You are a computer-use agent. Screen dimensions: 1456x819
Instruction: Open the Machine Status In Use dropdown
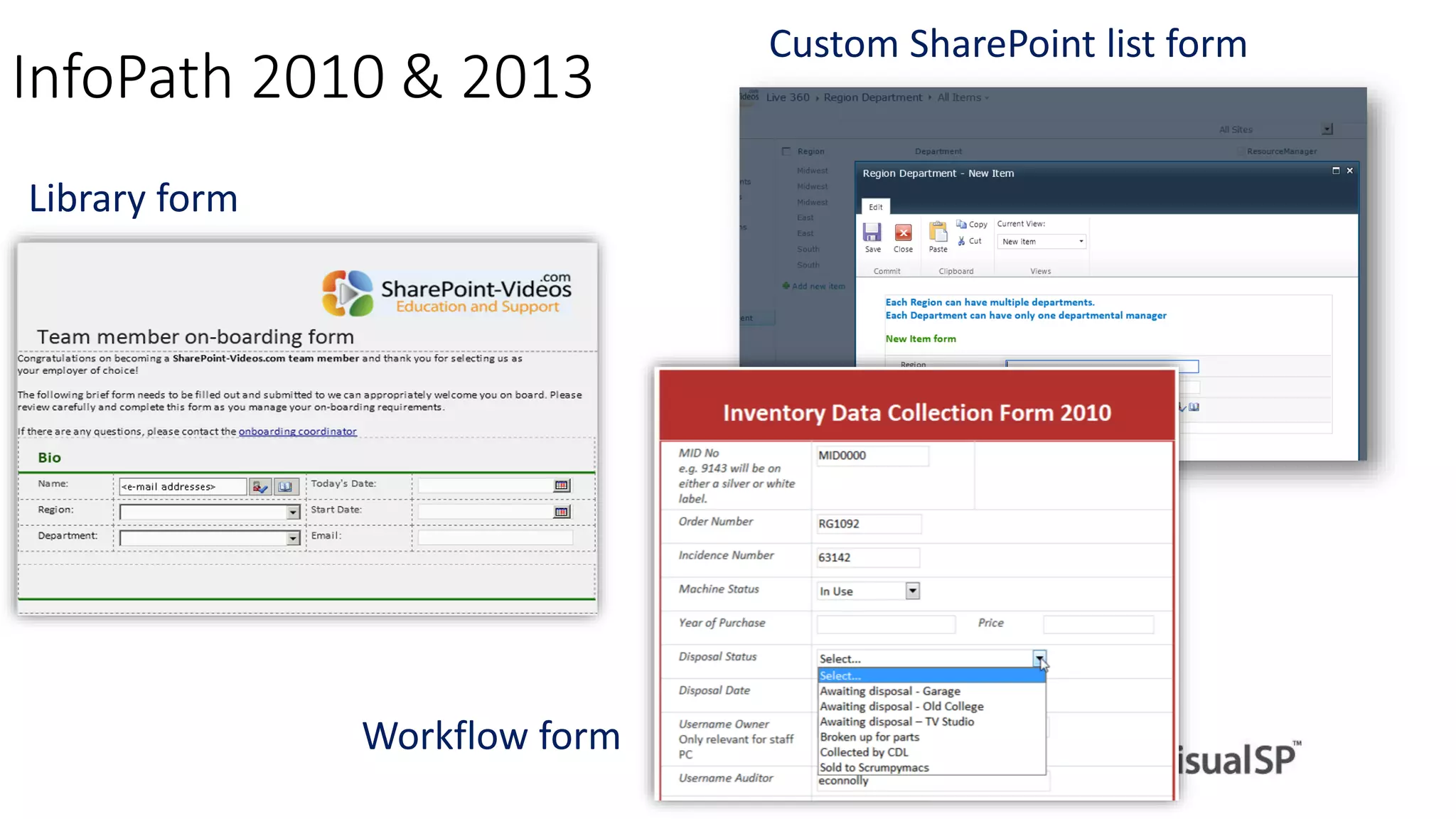pos(912,591)
